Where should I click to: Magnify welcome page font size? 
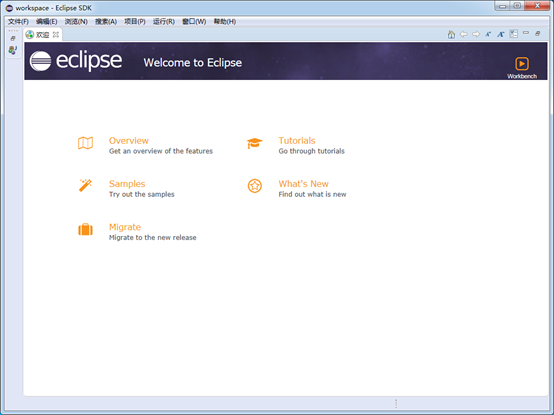click(501, 34)
